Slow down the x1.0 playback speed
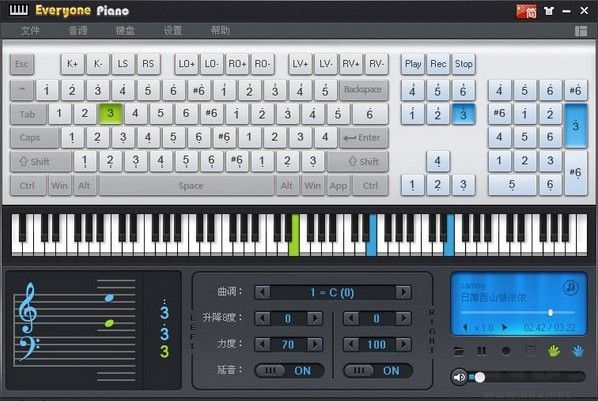The width and height of the screenshot is (598, 401). point(465,327)
